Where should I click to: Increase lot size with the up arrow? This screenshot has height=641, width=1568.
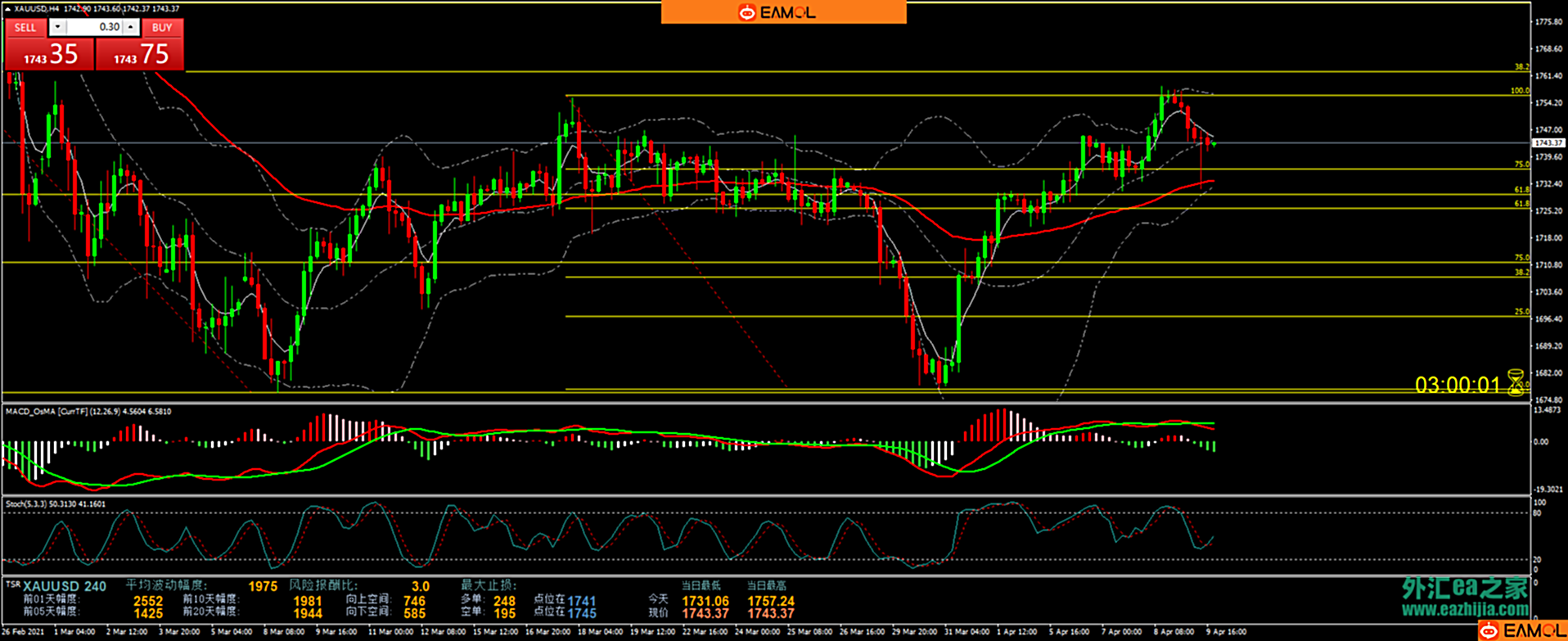[x=131, y=27]
